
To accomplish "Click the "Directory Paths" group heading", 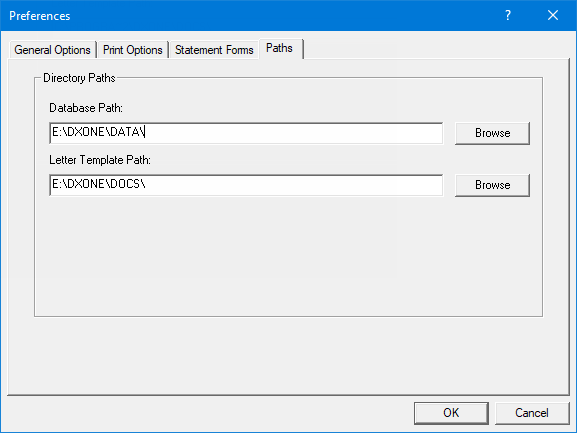I will click(79, 78).
